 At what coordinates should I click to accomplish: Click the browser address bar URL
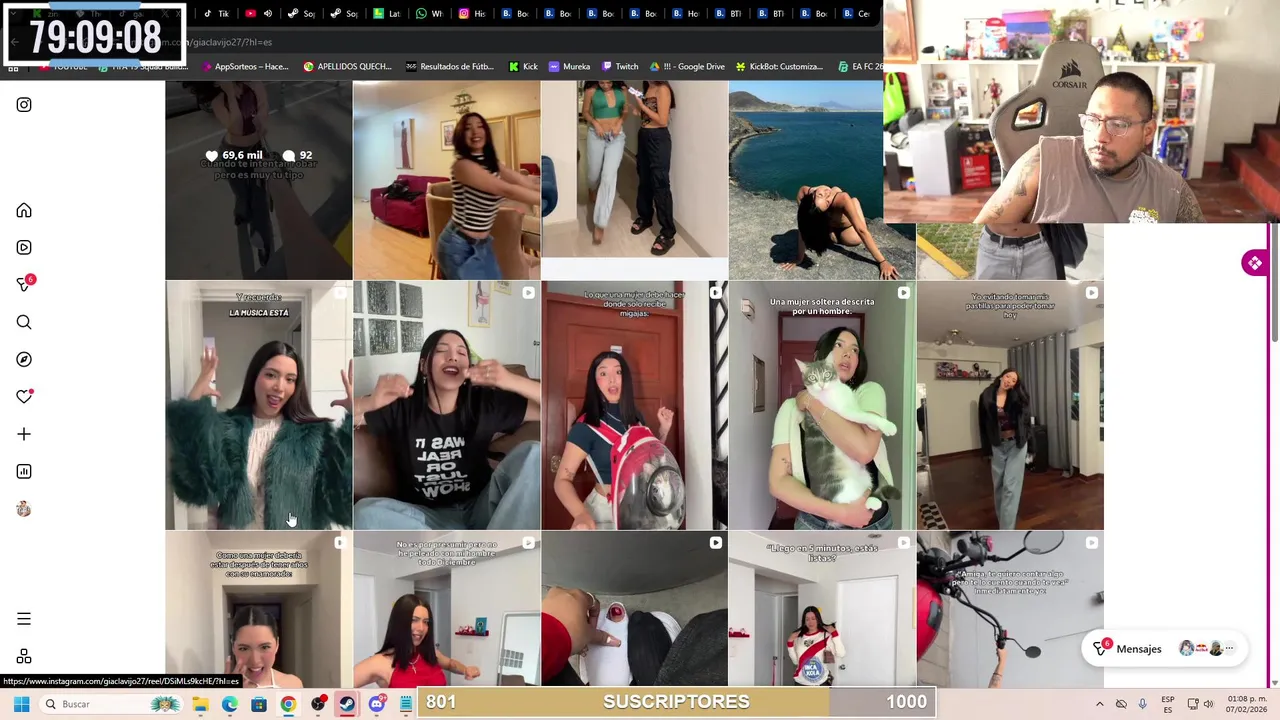click(230, 42)
